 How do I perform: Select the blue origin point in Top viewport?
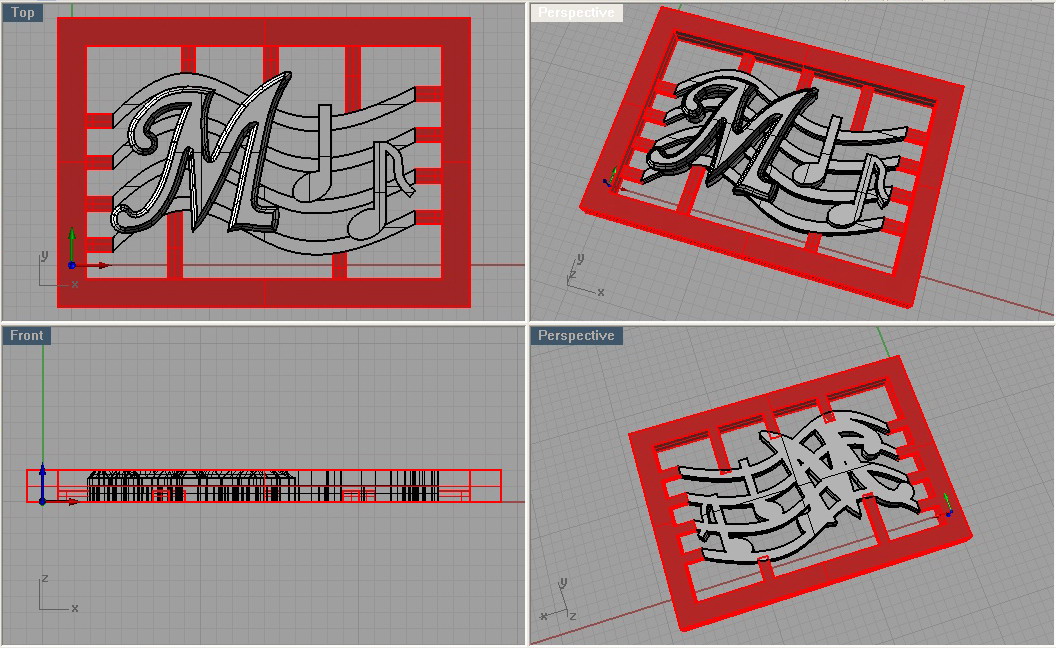pos(71,265)
